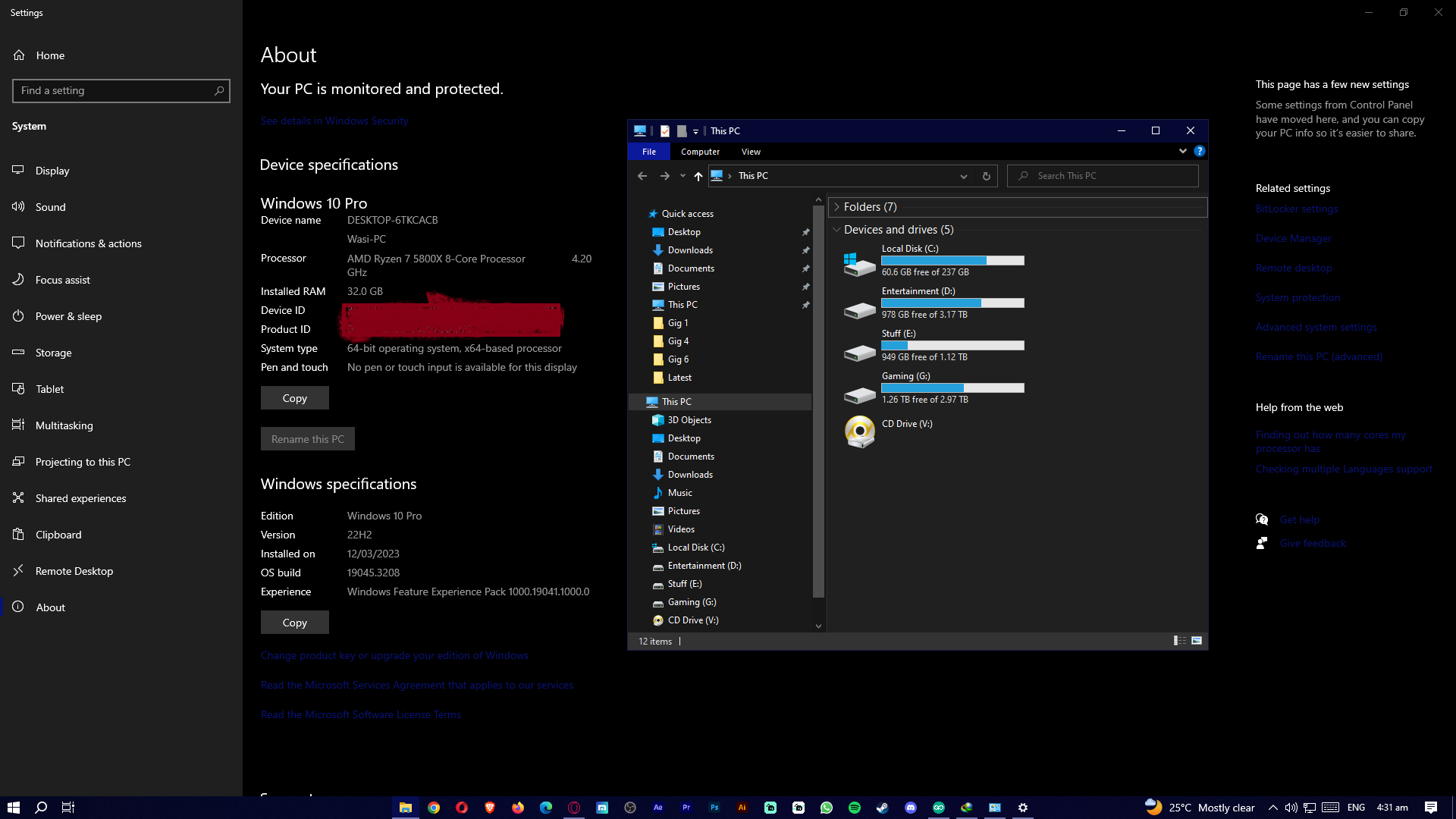The image size is (1456, 819).
Task: Select the Gaming (G:) drive
Action: (933, 388)
